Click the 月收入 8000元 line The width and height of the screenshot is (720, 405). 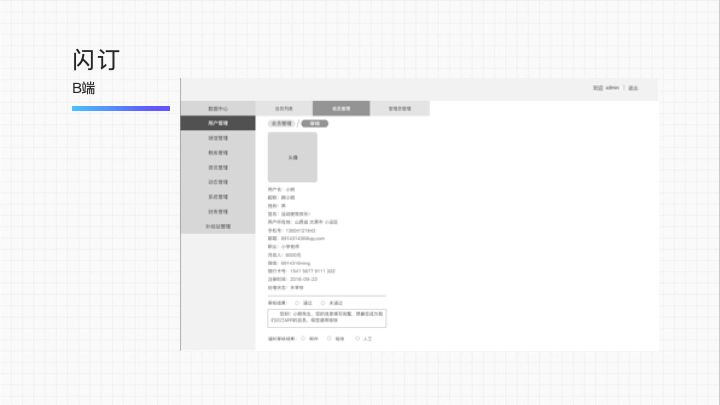point(285,255)
